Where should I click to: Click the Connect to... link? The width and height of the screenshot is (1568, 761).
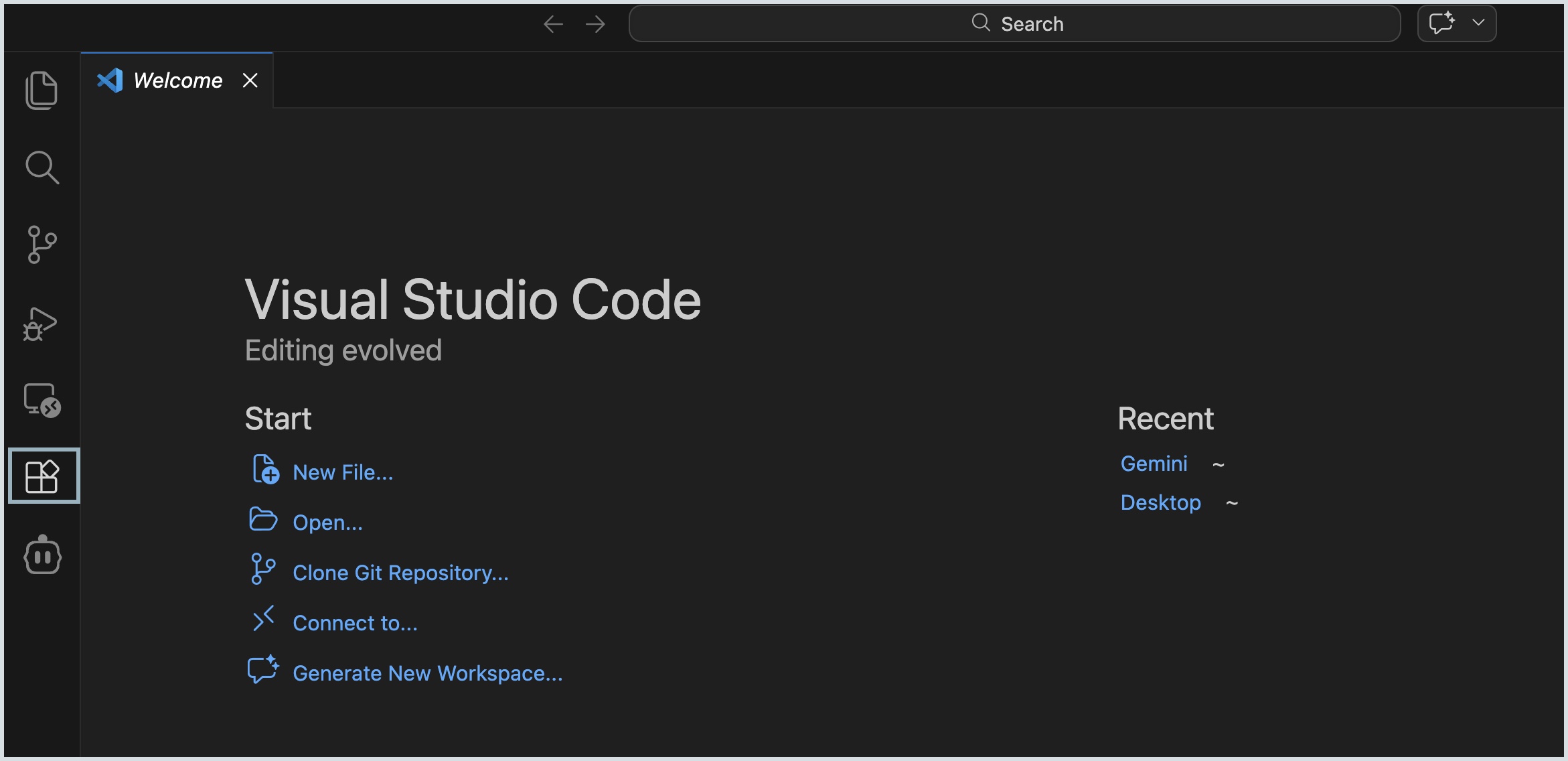(355, 623)
